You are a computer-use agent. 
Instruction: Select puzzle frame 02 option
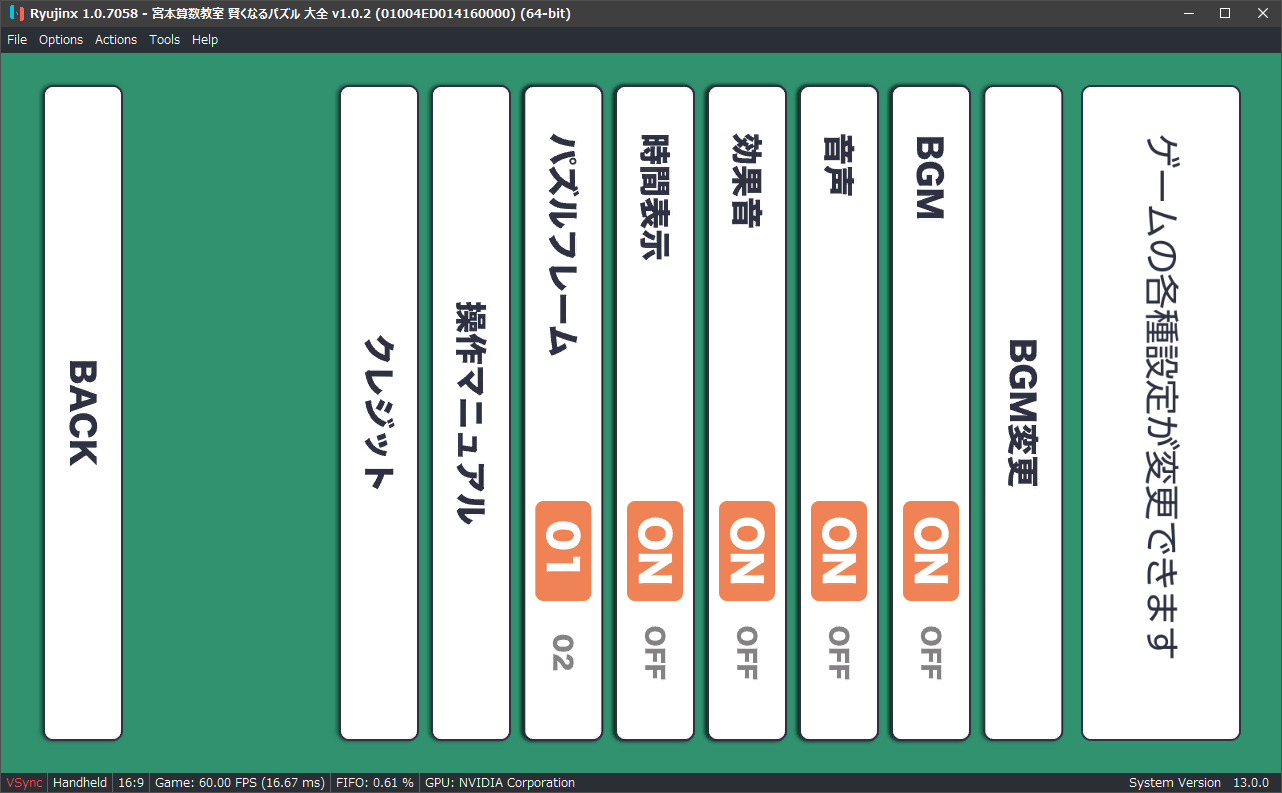(563, 652)
